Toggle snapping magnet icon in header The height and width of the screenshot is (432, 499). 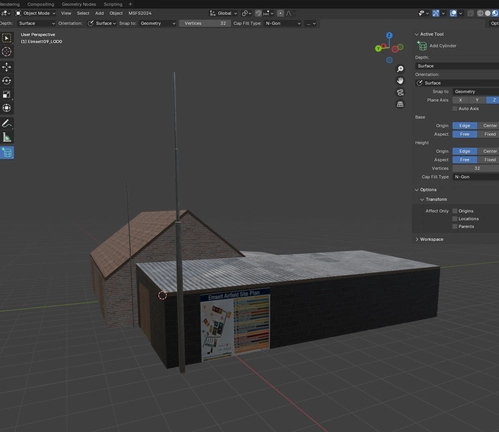pyautogui.click(x=258, y=13)
